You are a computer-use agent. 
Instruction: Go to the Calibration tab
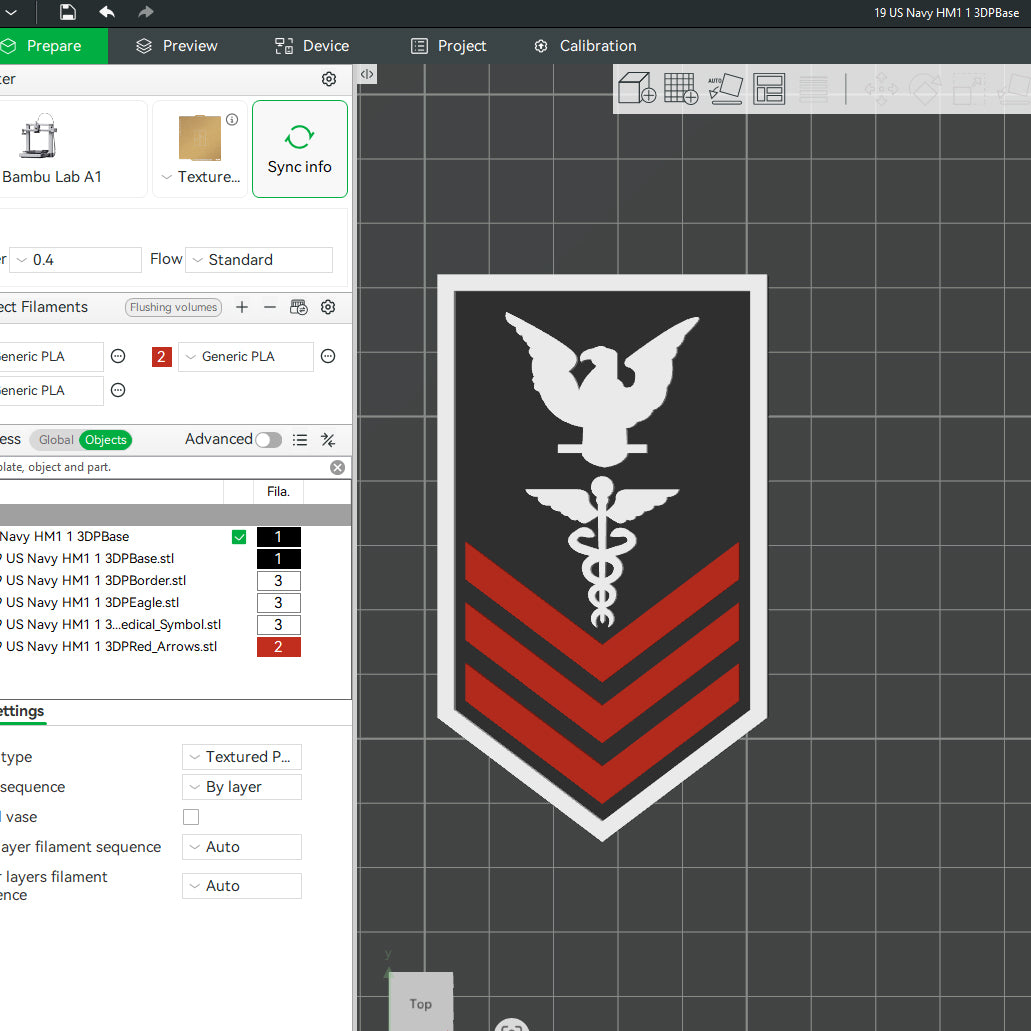pyautogui.click(x=585, y=46)
